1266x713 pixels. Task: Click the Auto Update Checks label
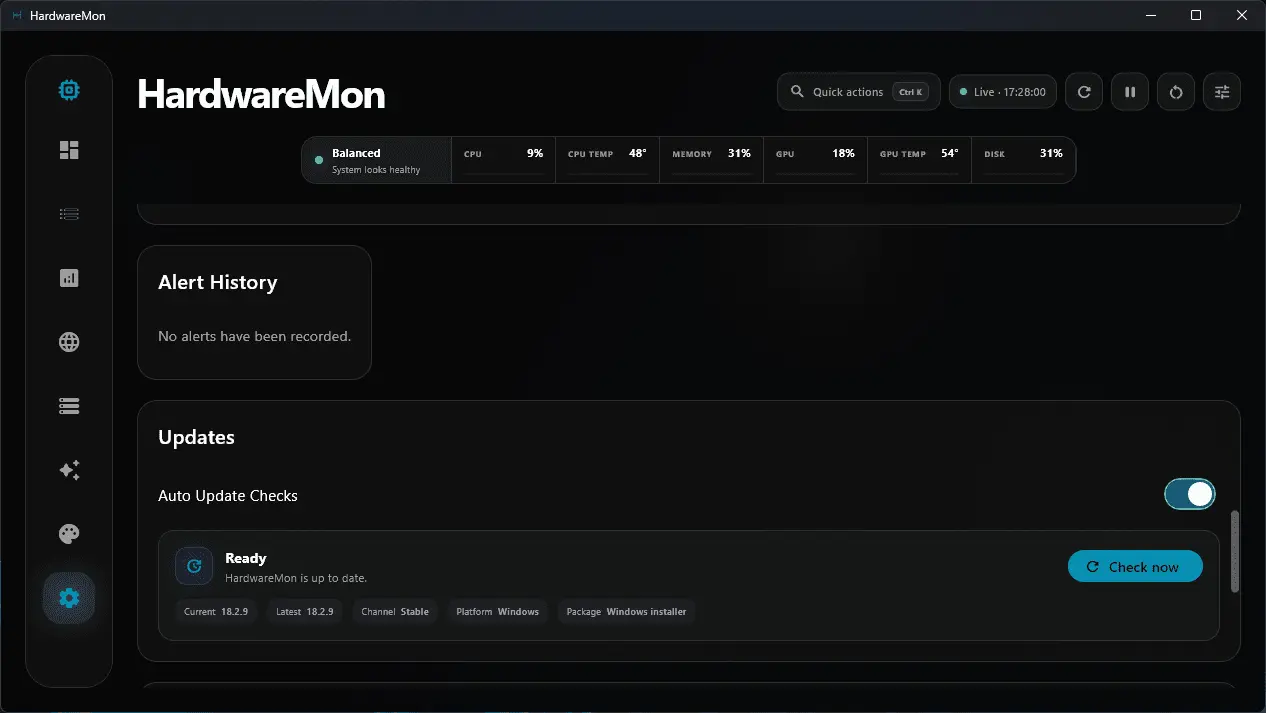pyautogui.click(x=228, y=495)
